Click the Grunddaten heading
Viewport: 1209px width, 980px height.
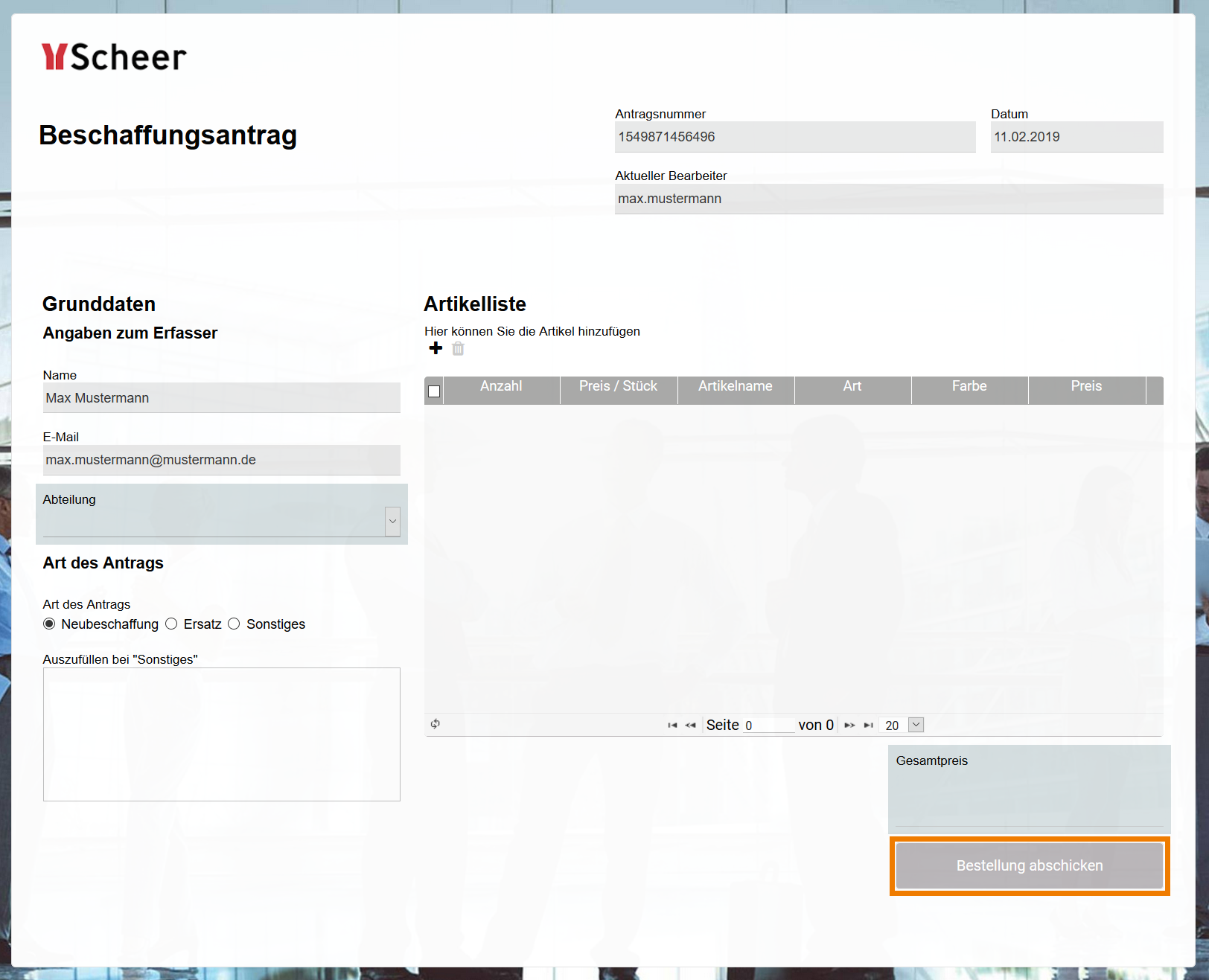(99, 304)
